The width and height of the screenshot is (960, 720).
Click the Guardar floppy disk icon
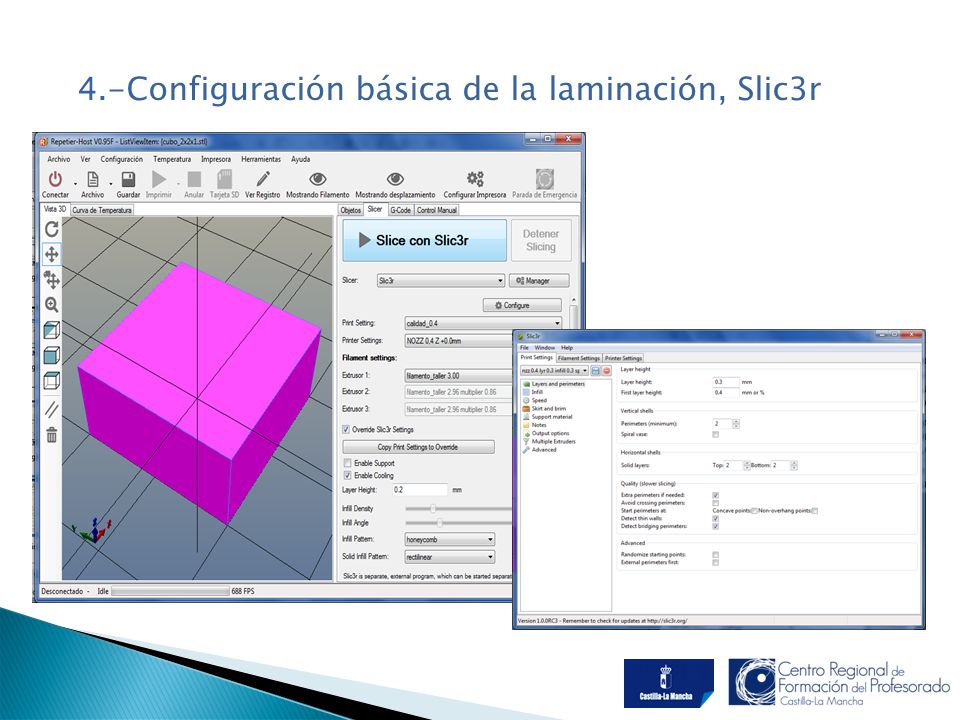pyautogui.click(x=128, y=179)
